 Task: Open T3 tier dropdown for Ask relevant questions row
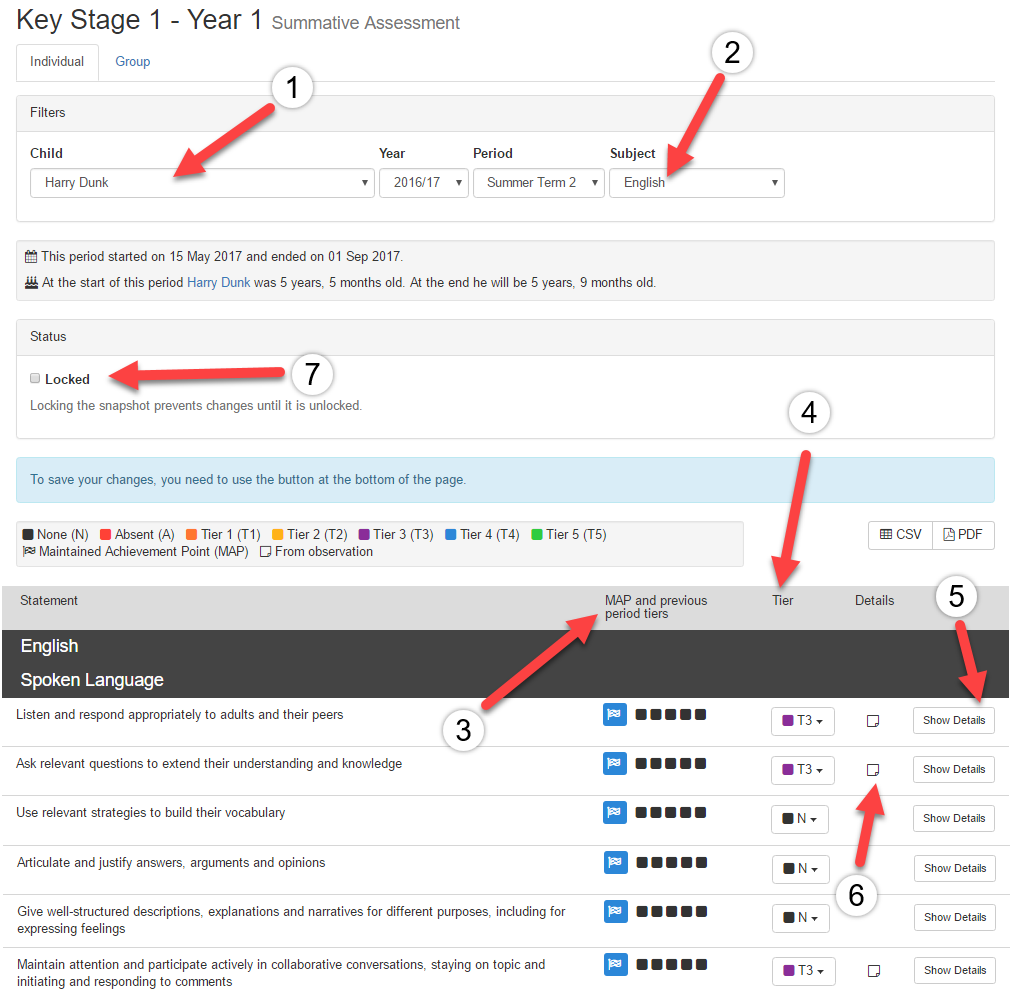pyautogui.click(x=802, y=770)
